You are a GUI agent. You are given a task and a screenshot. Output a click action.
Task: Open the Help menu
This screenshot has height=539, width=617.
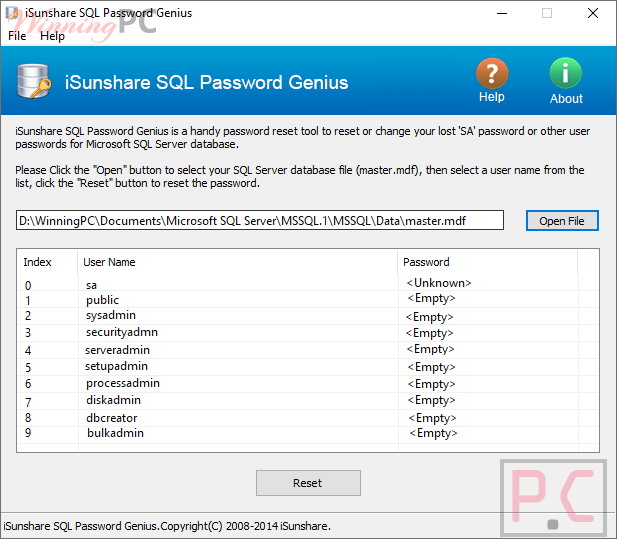(x=52, y=36)
